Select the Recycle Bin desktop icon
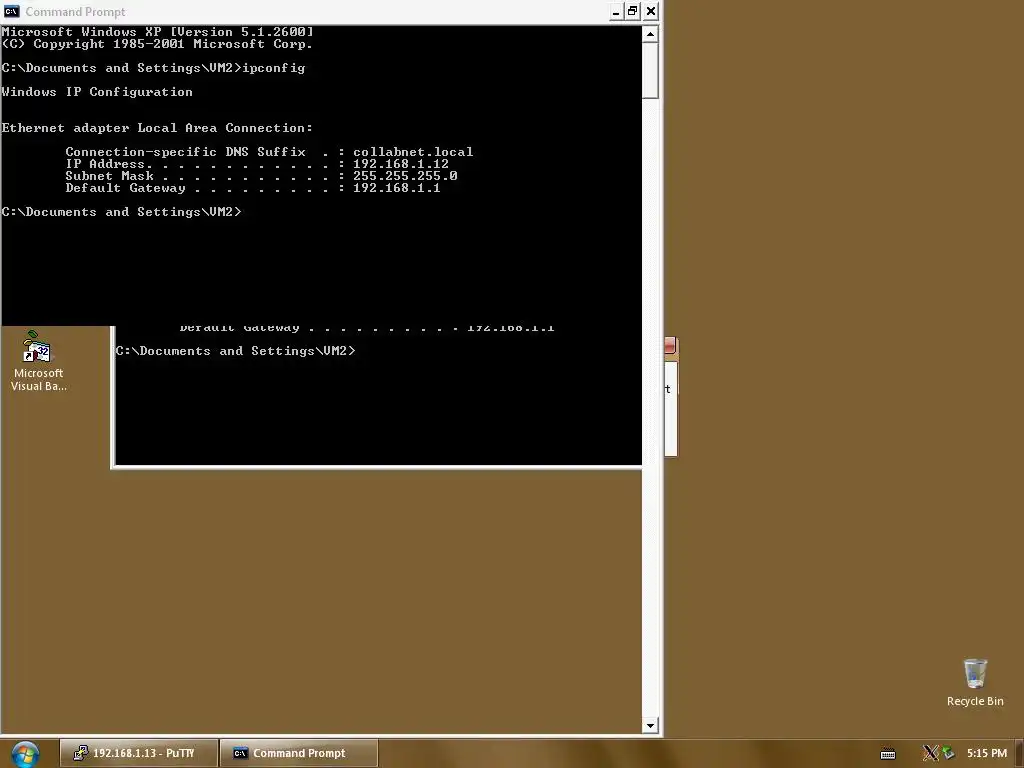The image size is (1024, 768). click(x=975, y=683)
